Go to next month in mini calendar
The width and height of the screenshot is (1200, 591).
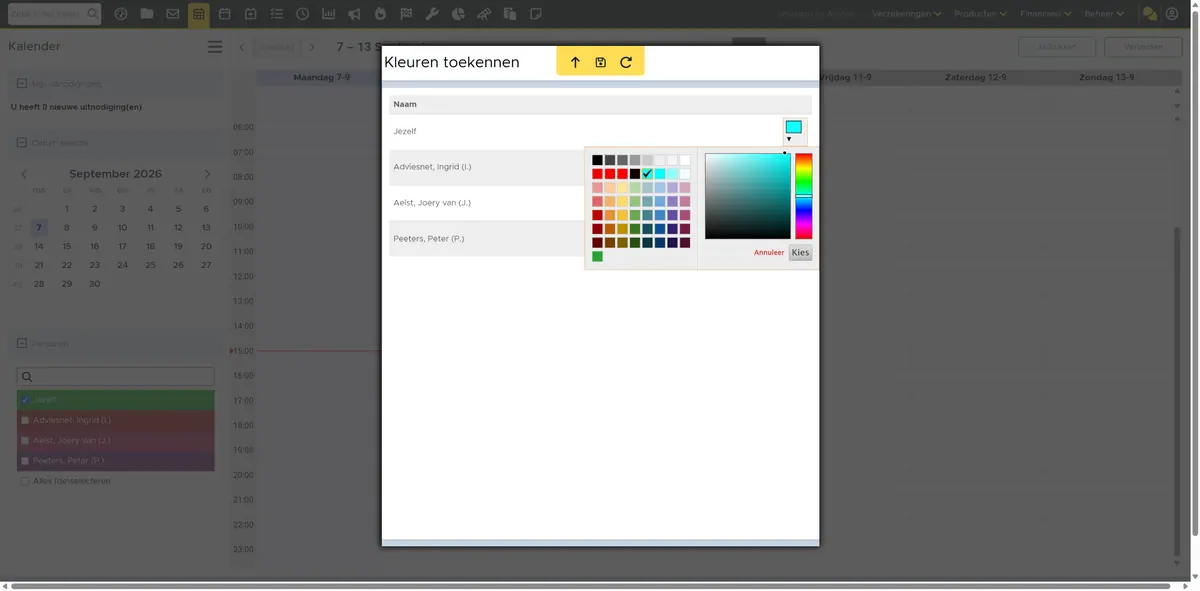207,174
